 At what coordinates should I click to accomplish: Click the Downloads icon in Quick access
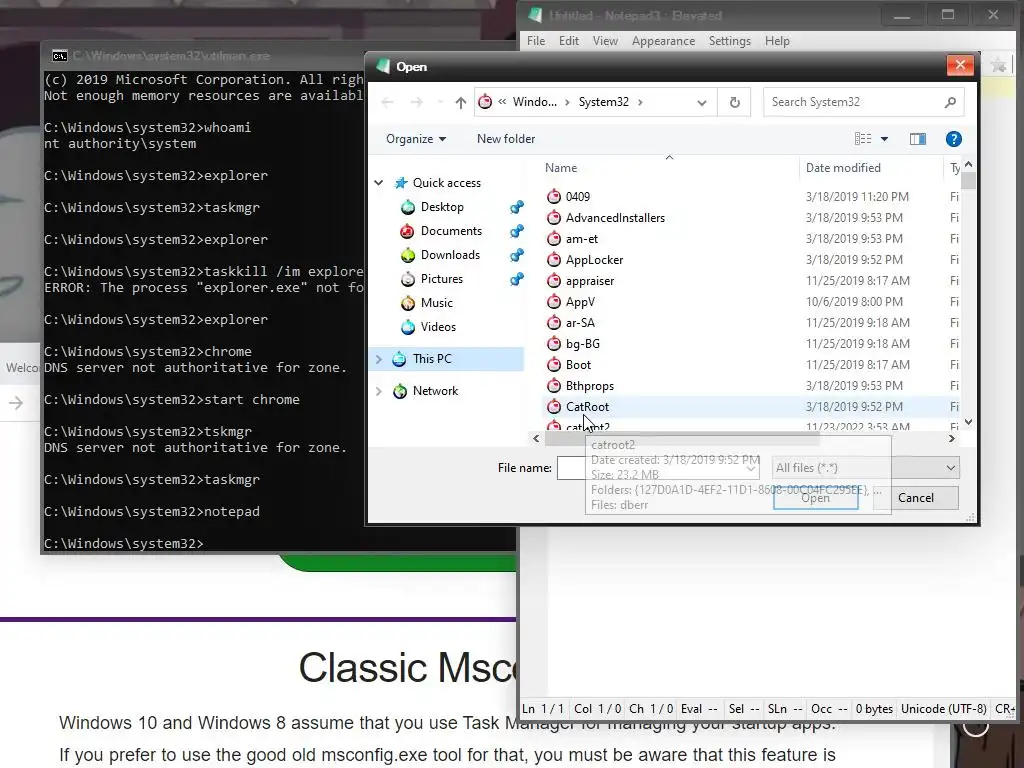click(408, 255)
